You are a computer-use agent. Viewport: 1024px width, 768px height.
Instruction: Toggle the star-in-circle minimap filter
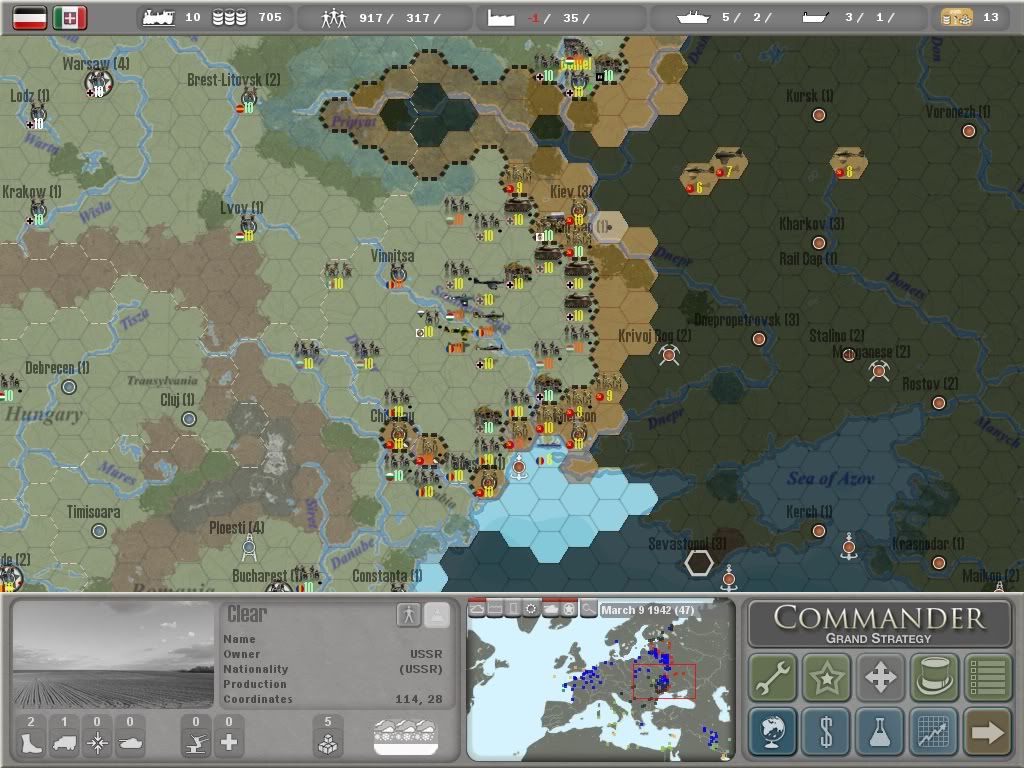569,609
